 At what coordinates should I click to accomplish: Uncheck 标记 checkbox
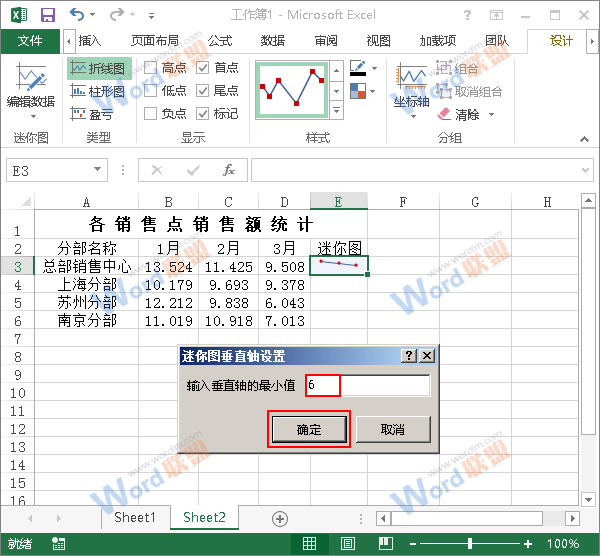click(x=202, y=114)
